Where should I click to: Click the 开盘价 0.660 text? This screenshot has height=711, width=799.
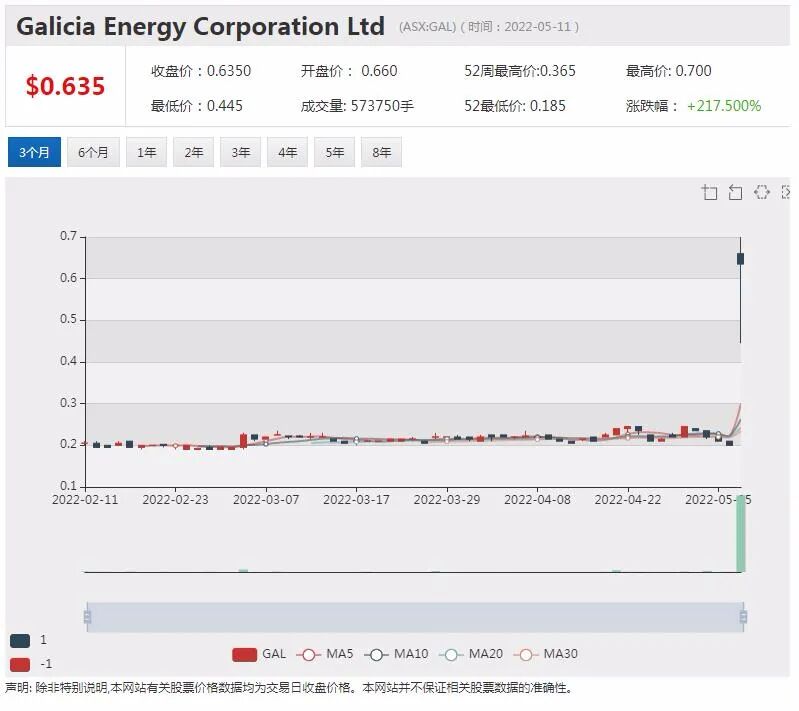point(349,71)
